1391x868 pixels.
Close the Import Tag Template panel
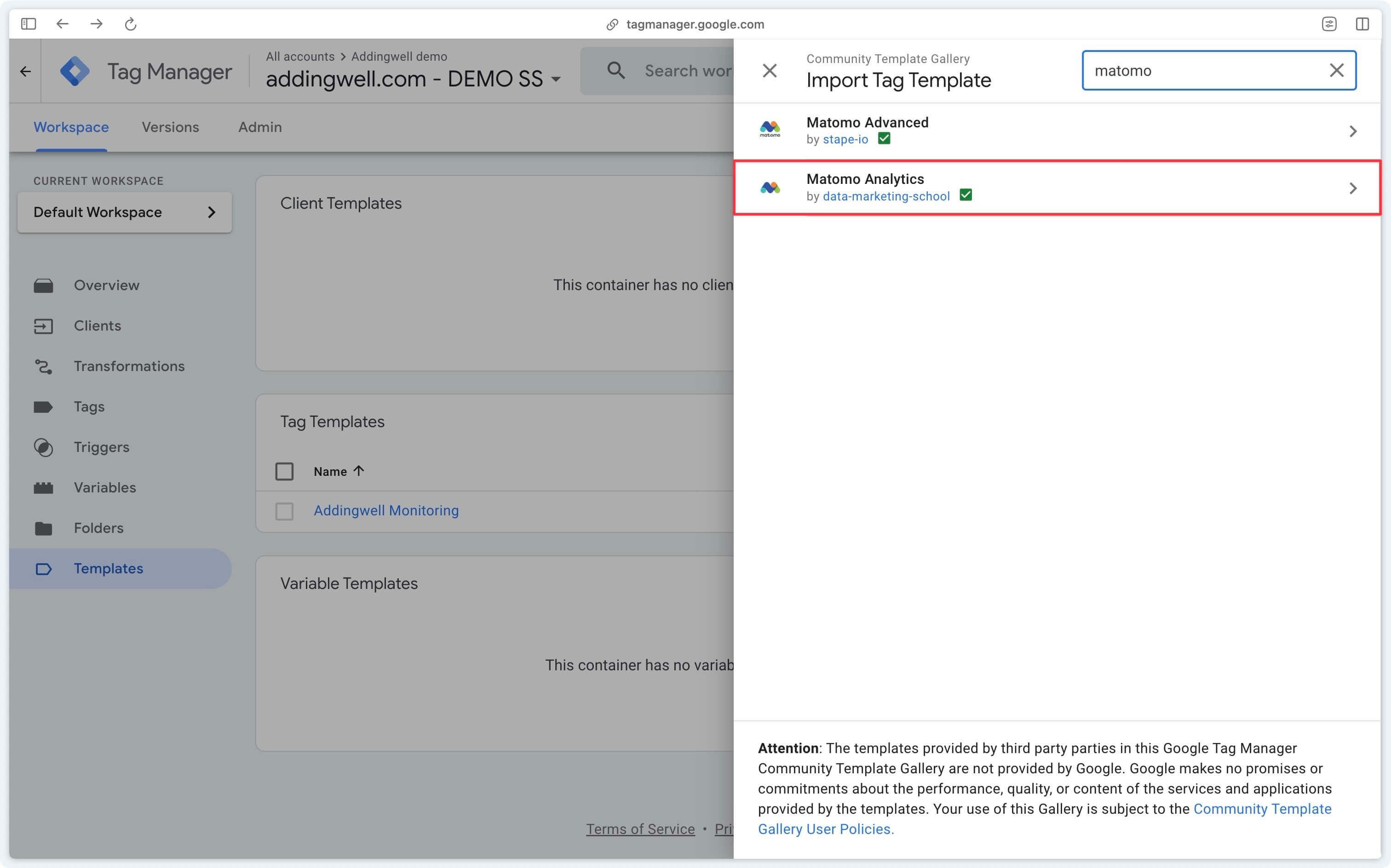pyautogui.click(x=770, y=71)
